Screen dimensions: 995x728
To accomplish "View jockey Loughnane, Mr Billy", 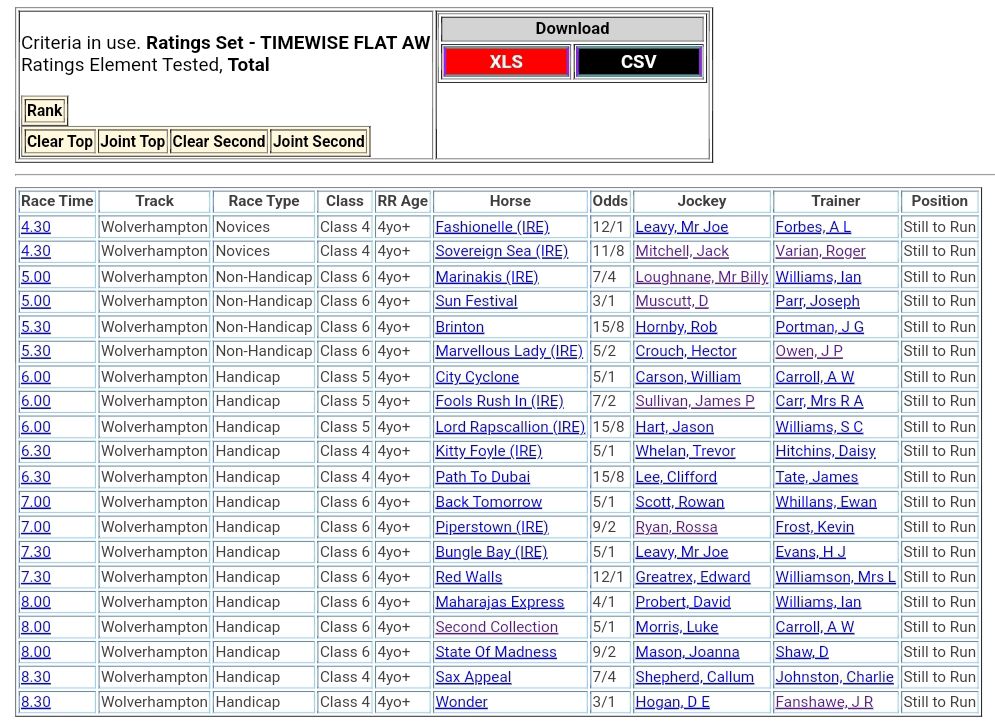I will [701, 277].
